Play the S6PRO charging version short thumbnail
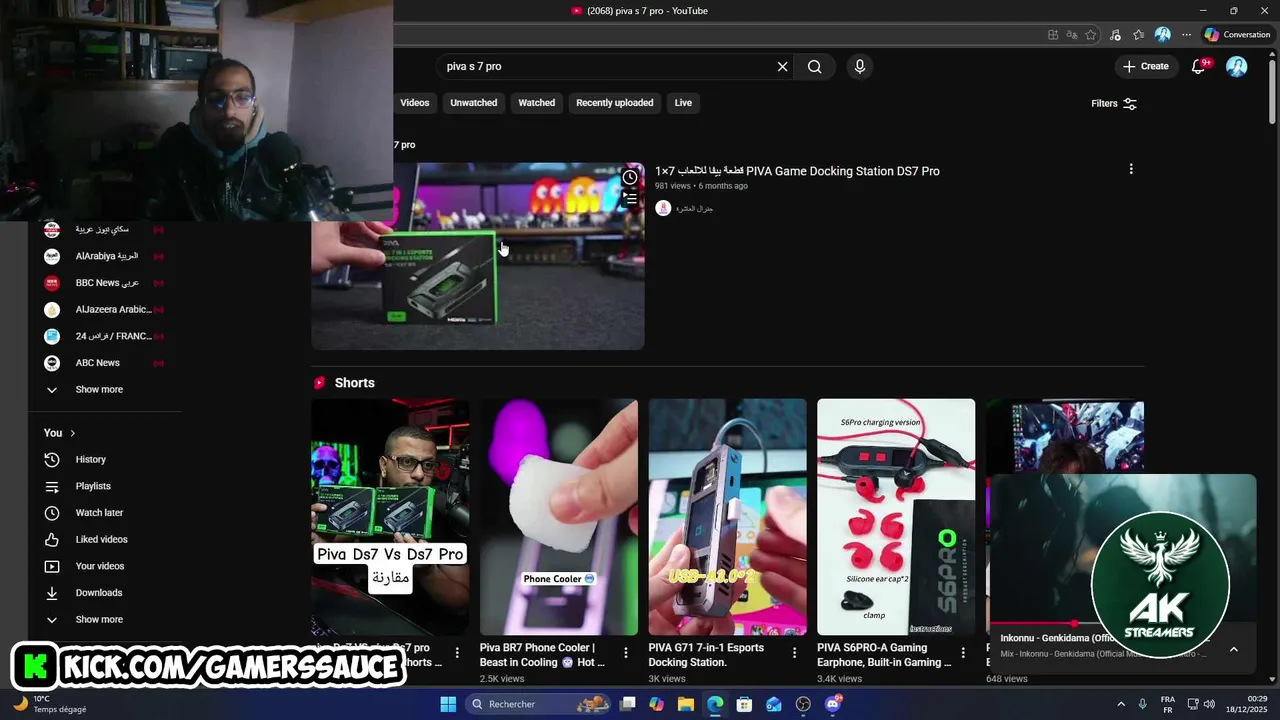Viewport: 1280px width, 720px height. pyautogui.click(x=896, y=517)
